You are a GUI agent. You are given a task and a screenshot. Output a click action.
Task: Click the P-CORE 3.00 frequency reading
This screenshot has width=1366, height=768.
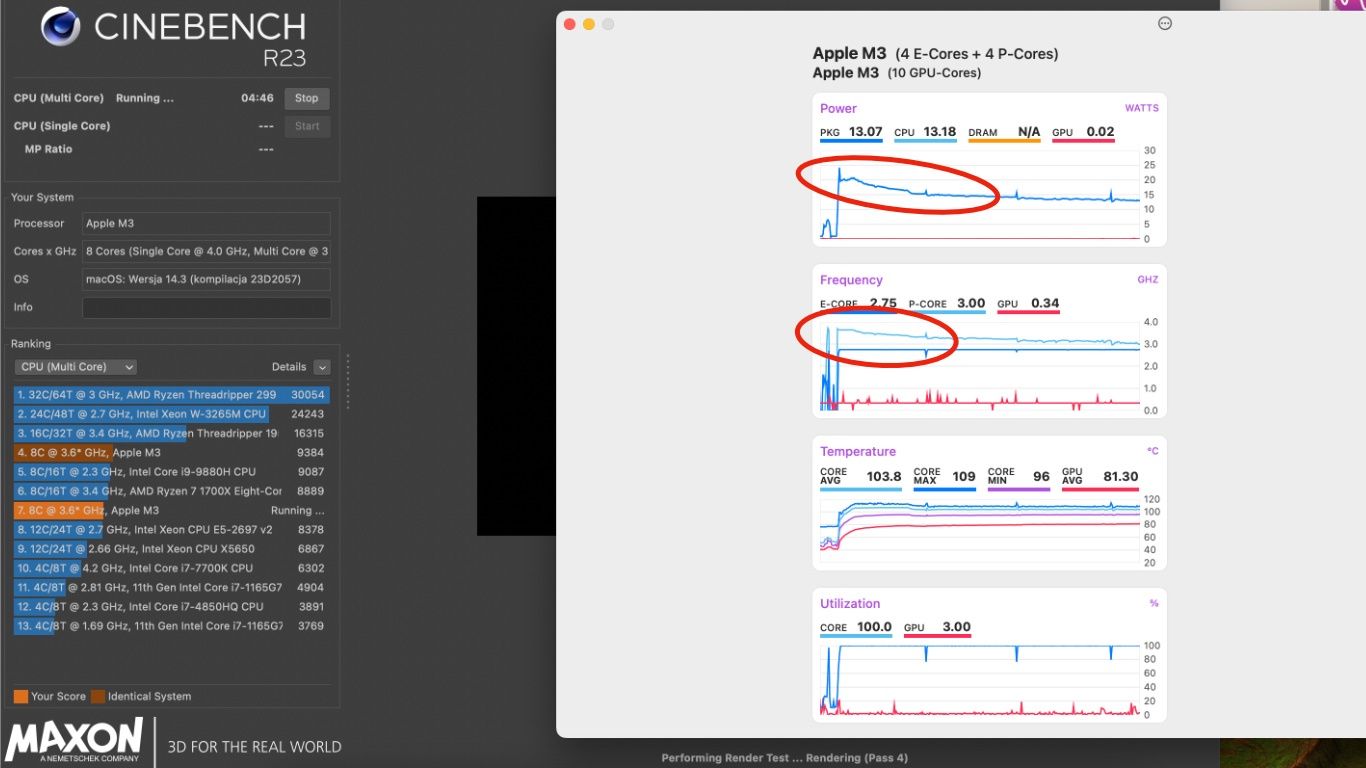click(x=947, y=304)
